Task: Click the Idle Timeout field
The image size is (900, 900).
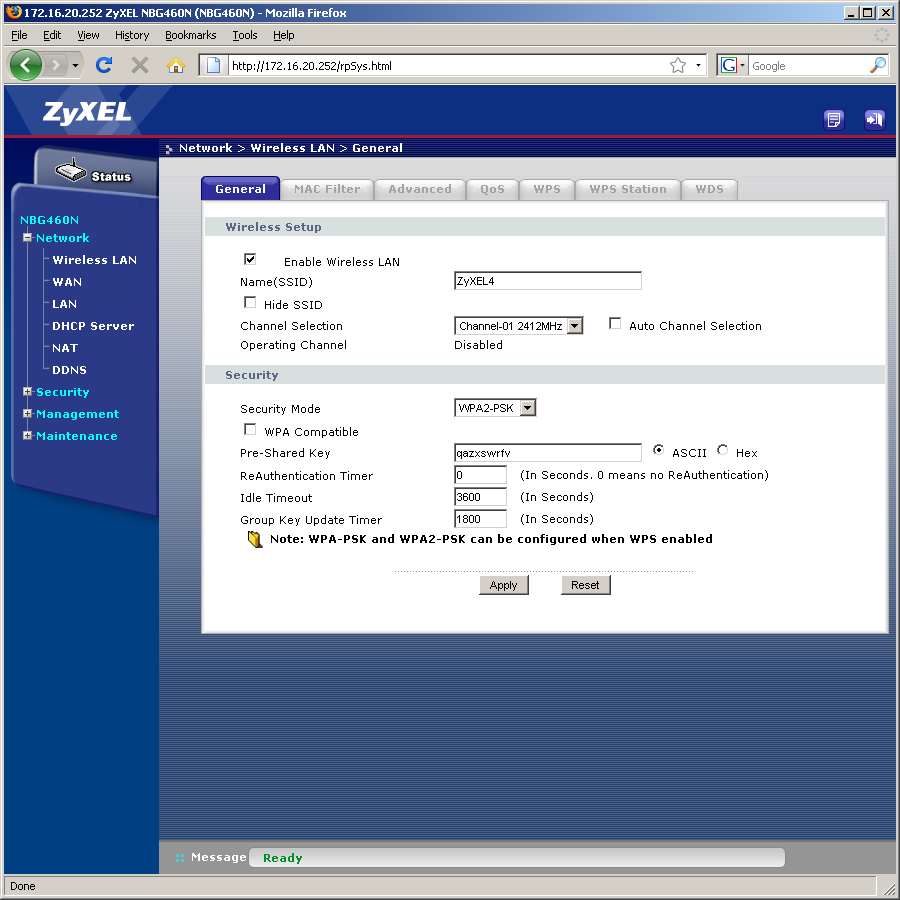Action: pos(480,496)
